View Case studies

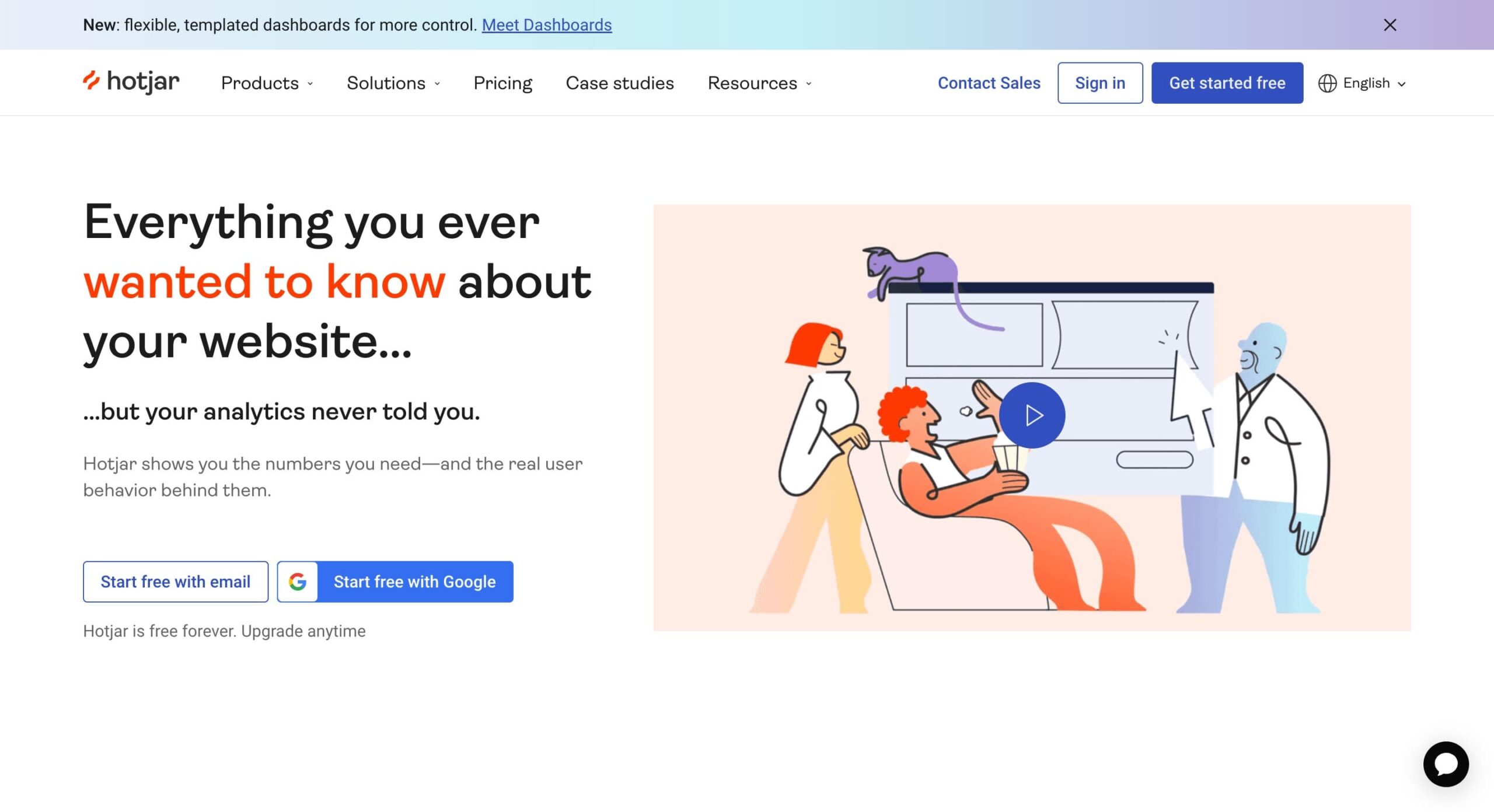(619, 83)
